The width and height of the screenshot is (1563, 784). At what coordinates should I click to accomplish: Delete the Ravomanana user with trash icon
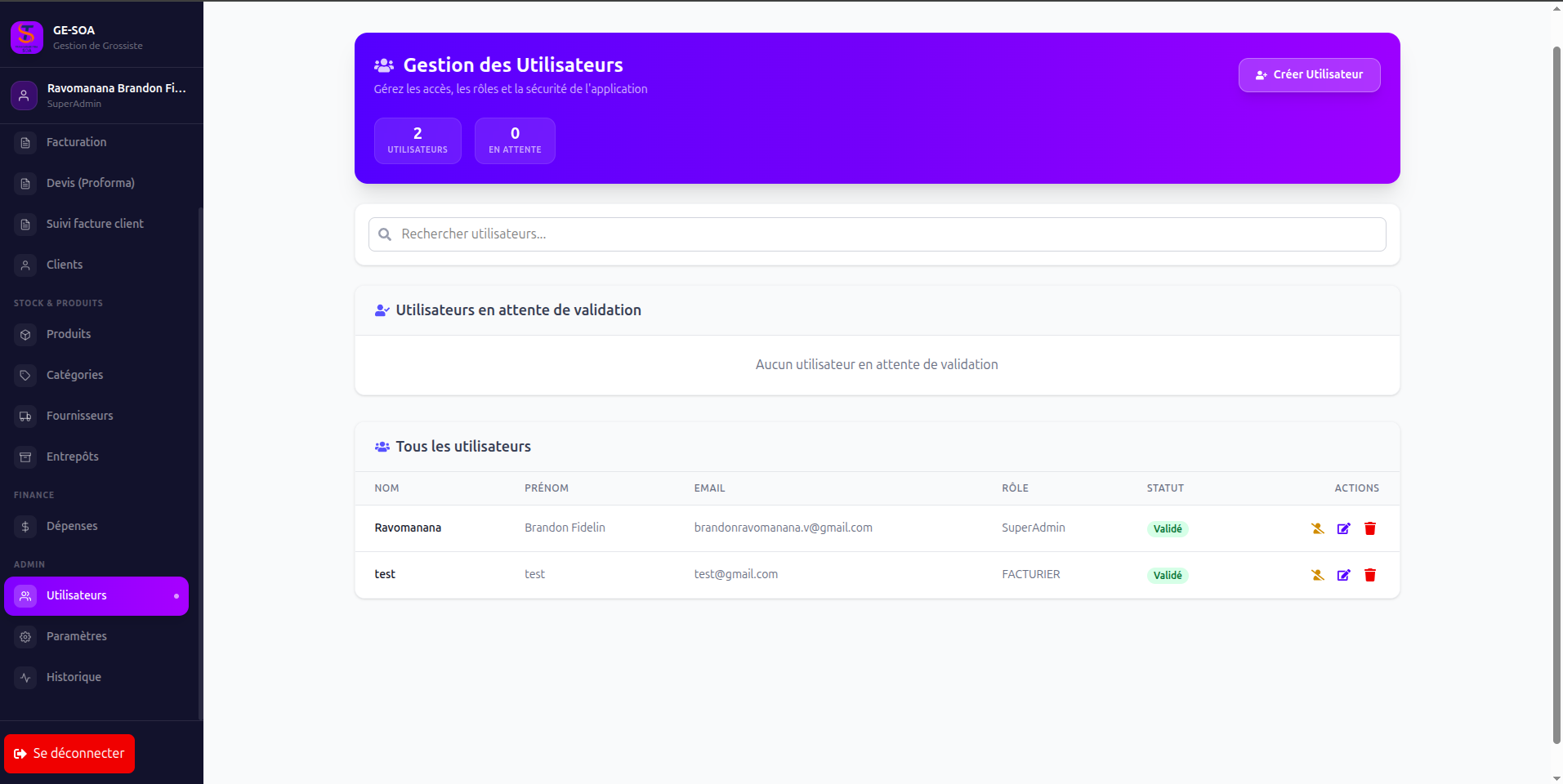(x=1370, y=528)
